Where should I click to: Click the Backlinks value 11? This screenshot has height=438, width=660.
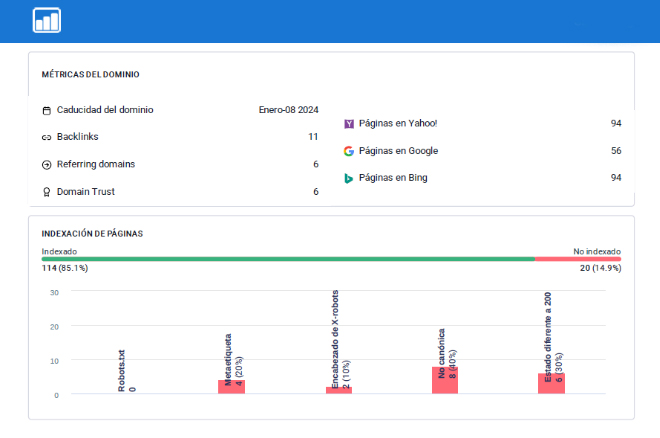[x=313, y=137]
